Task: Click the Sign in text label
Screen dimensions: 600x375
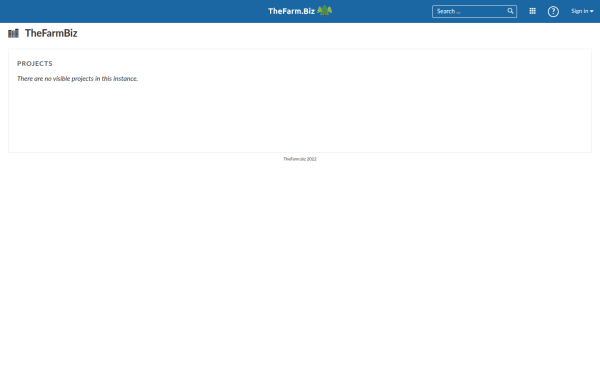Action: point(580,11)
